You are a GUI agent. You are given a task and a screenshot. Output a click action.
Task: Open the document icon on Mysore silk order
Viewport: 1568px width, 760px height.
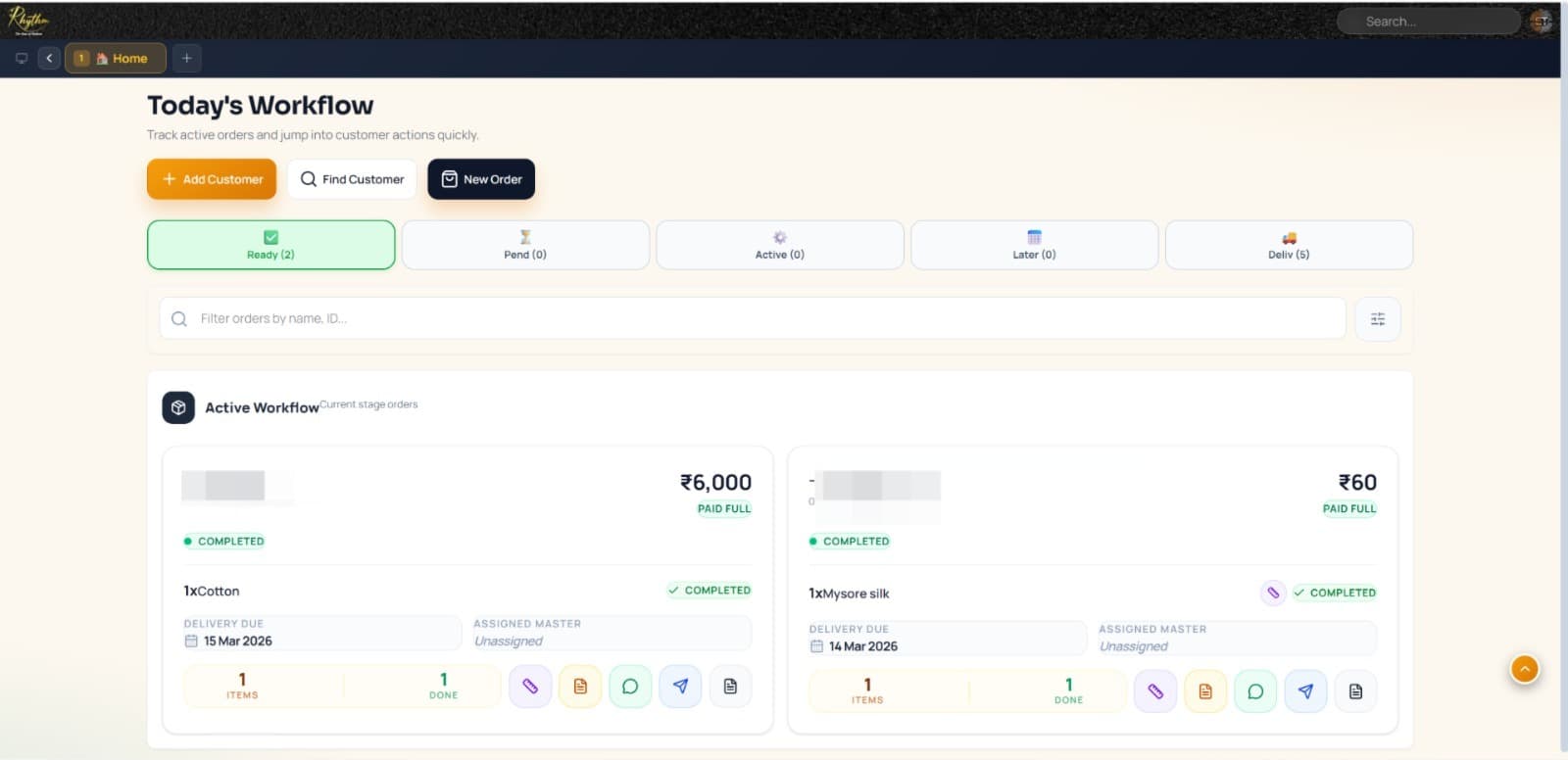(1355, 691)
